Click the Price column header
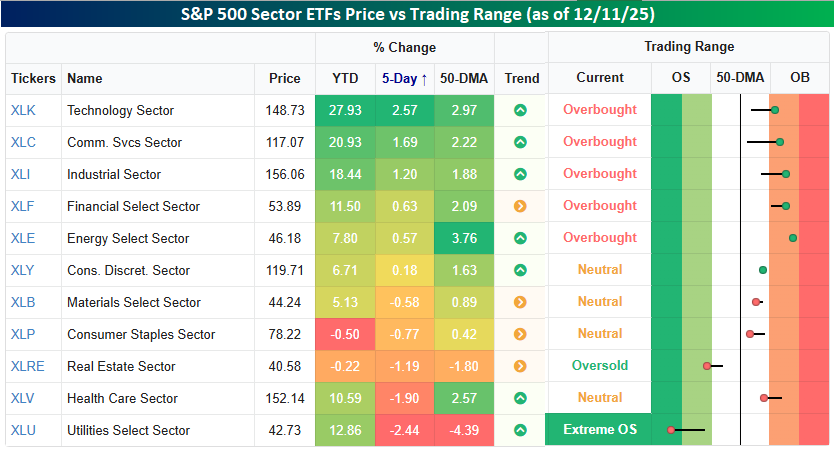This screenshot has width=834, height=450. 284,78
